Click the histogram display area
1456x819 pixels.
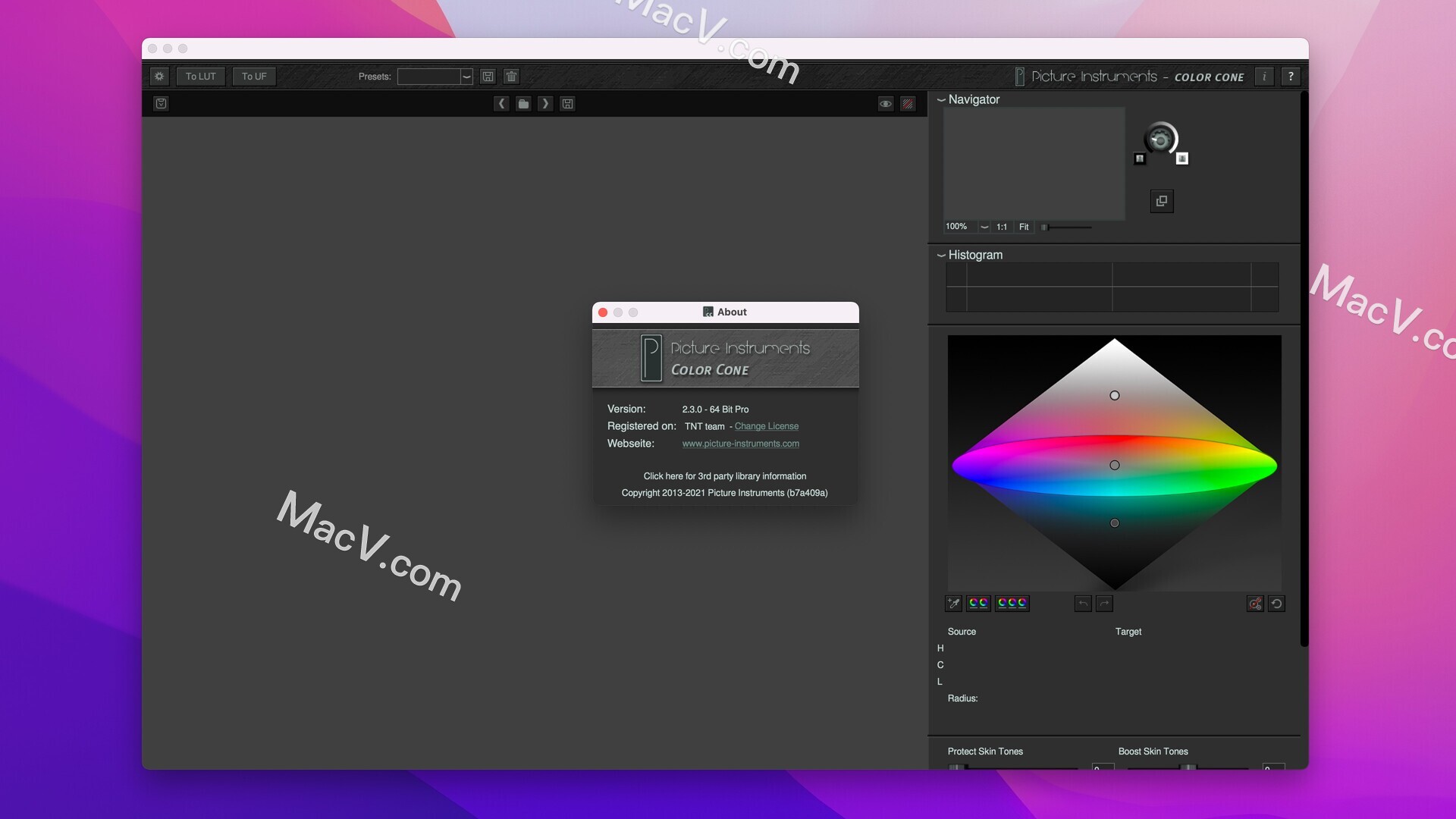[x=1112, y=287]
